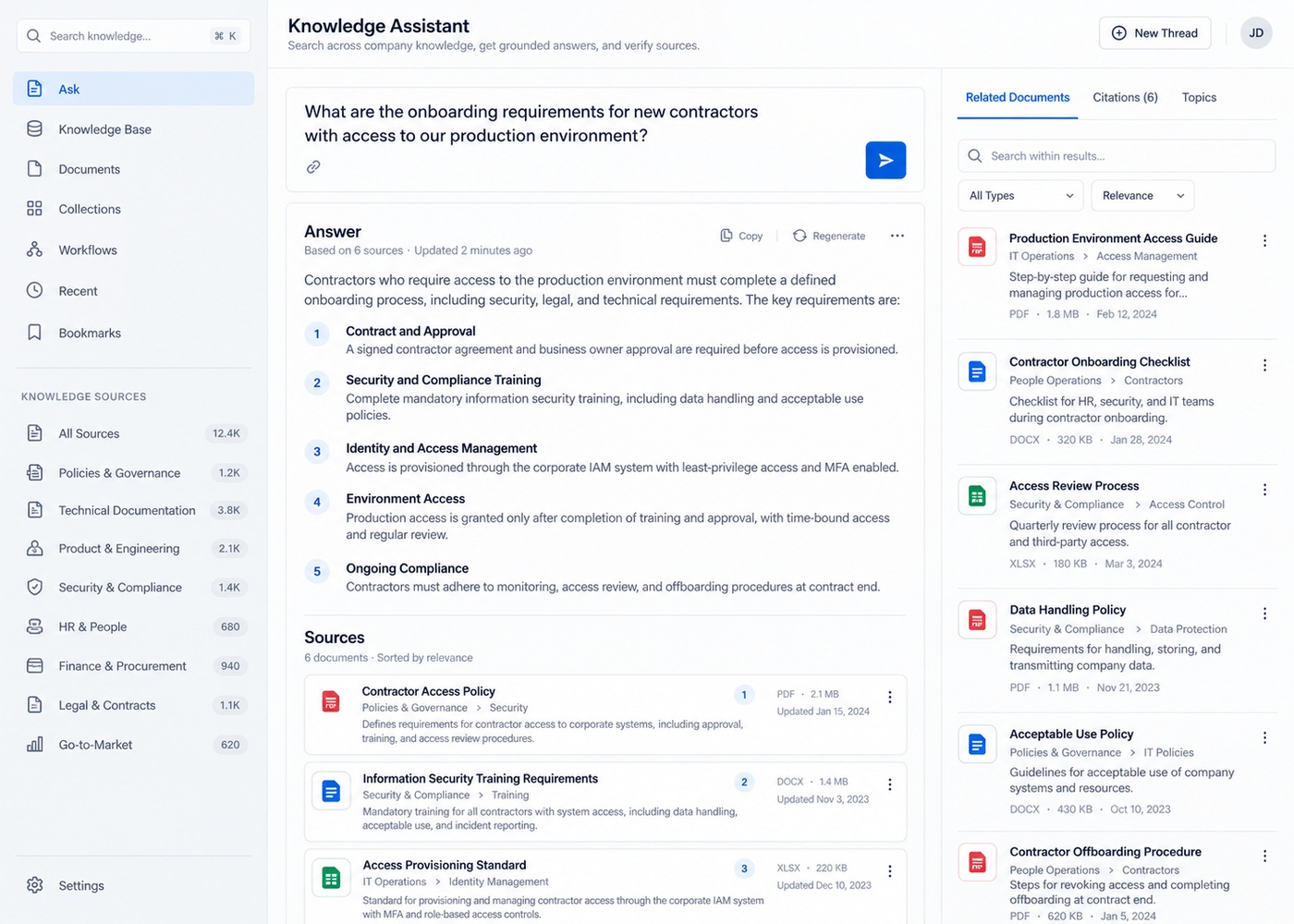Viewport: 1294px width, 924px height.
Task: Open the Data Handling Policy document title
Action: 1068,610
